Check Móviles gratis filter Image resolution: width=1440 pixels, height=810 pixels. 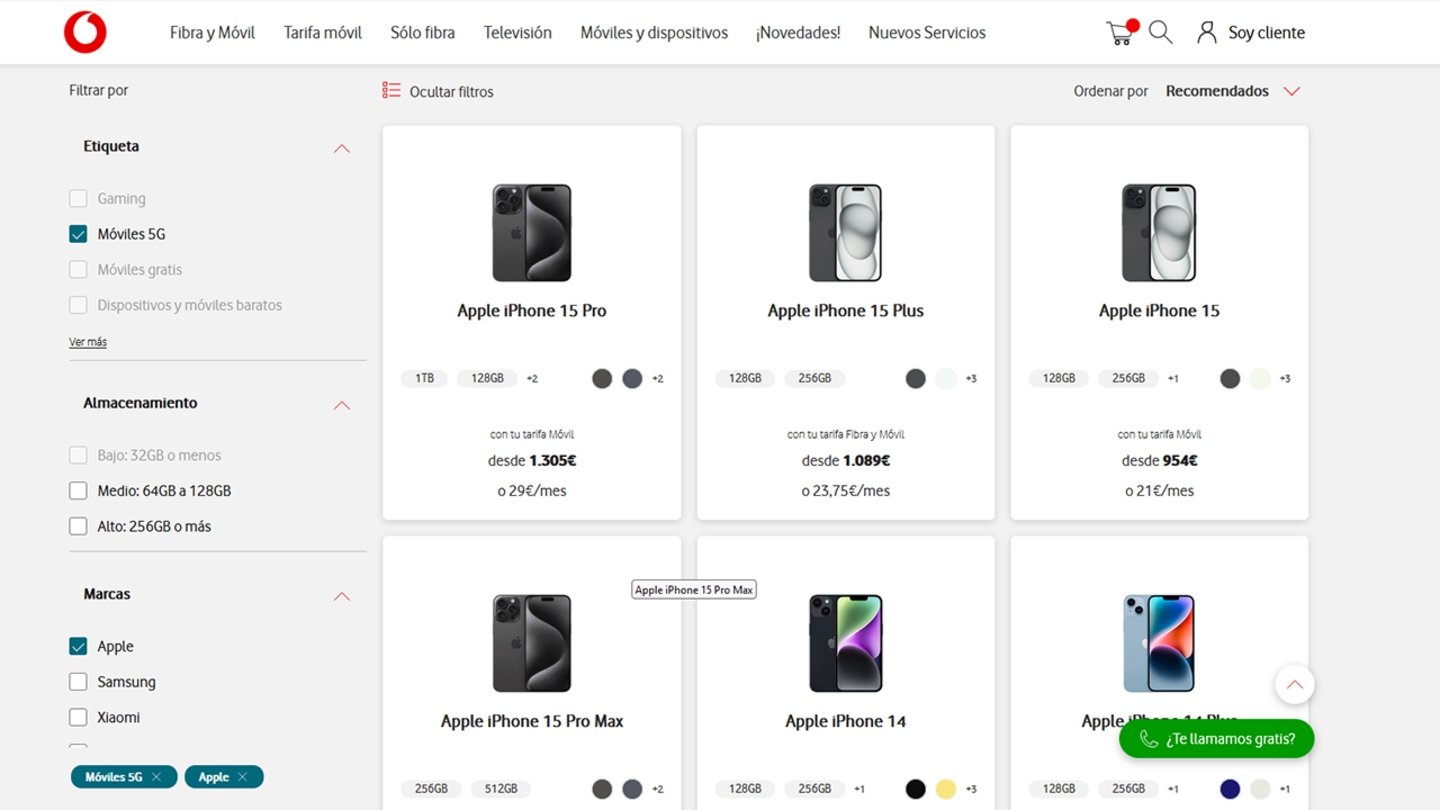(78, 269)
